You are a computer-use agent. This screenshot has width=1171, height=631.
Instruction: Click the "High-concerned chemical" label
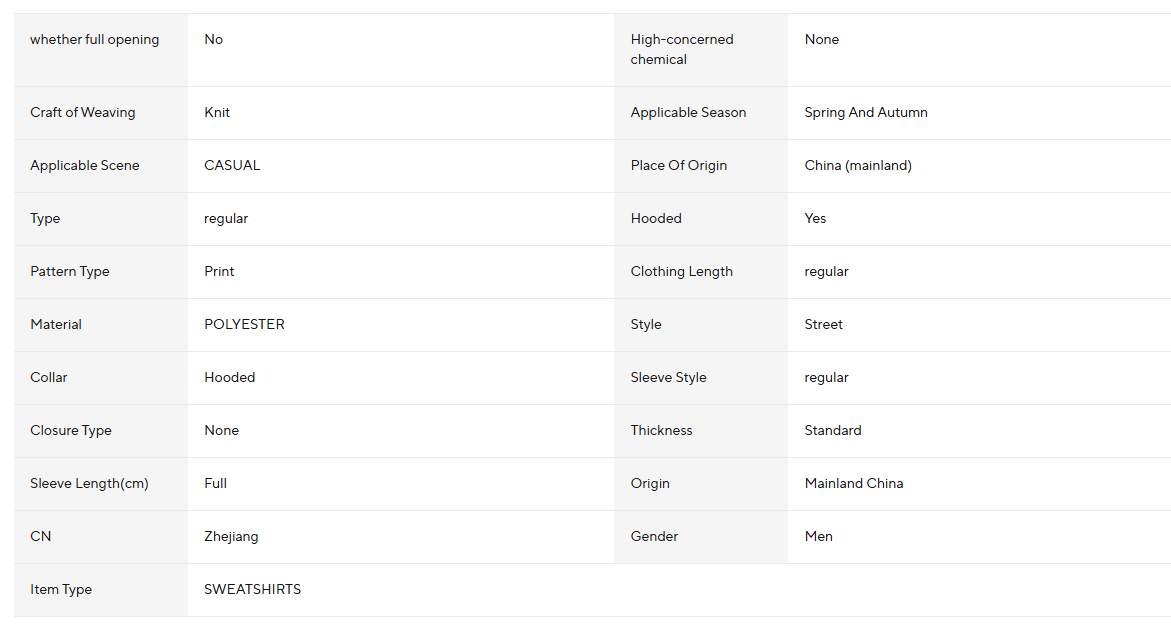coord(681,50)
